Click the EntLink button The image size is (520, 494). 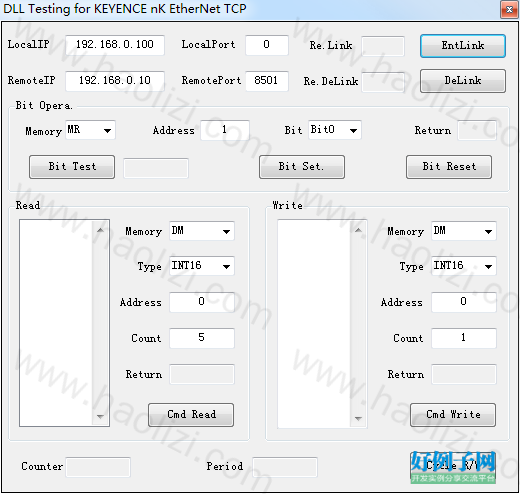pyautogui.click(x=463, y=46)
